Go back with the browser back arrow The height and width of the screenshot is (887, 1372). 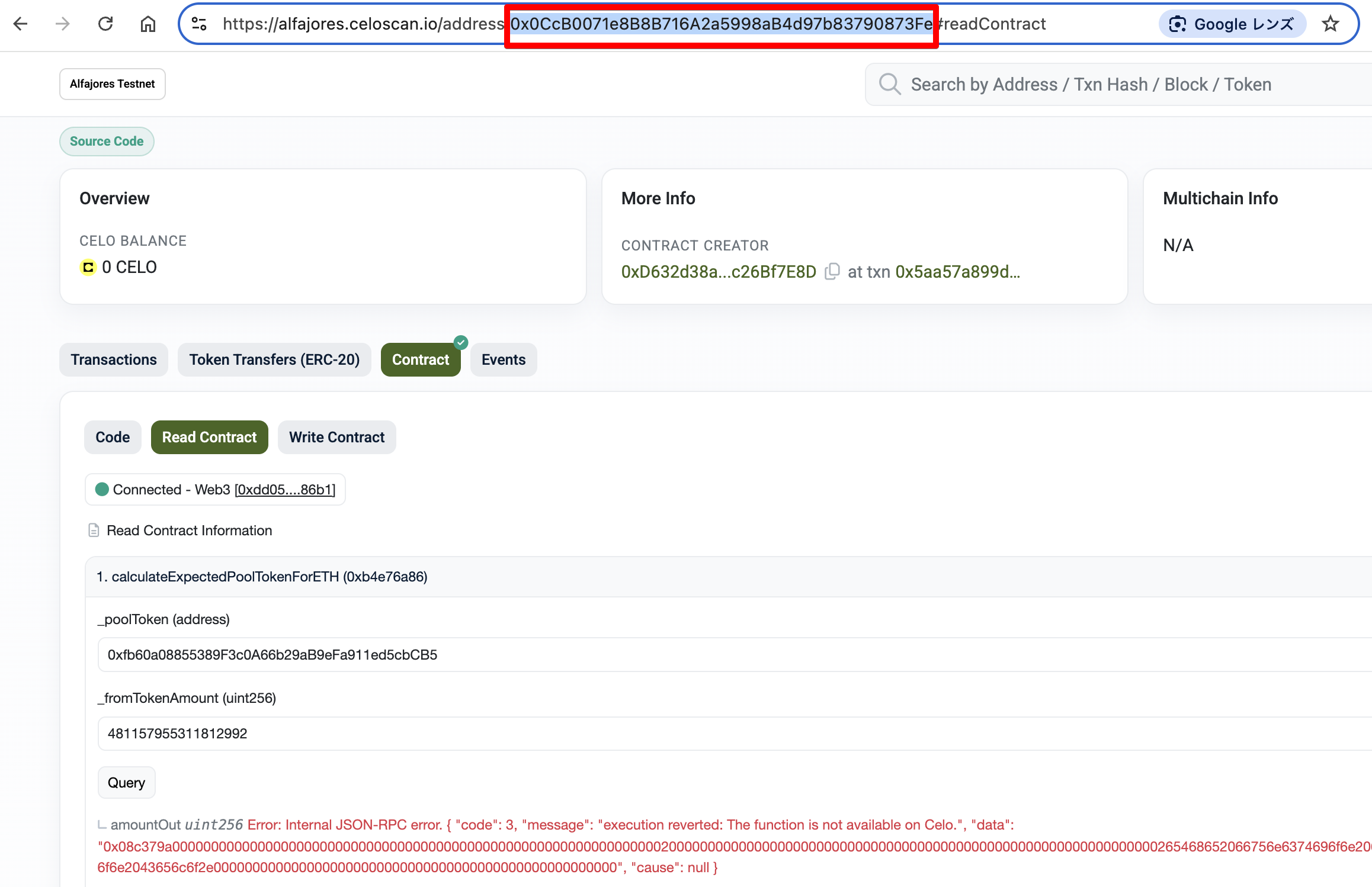point(21,24)
